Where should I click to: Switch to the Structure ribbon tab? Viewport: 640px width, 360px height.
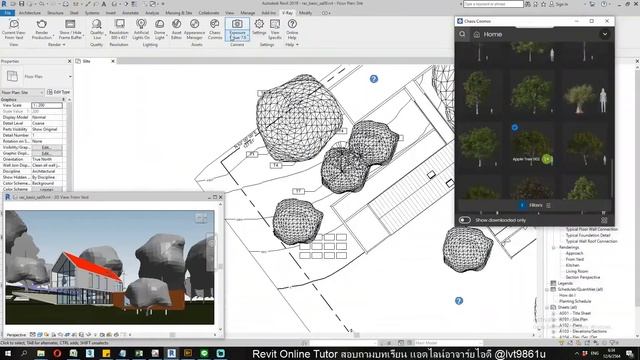click(56, 13)
